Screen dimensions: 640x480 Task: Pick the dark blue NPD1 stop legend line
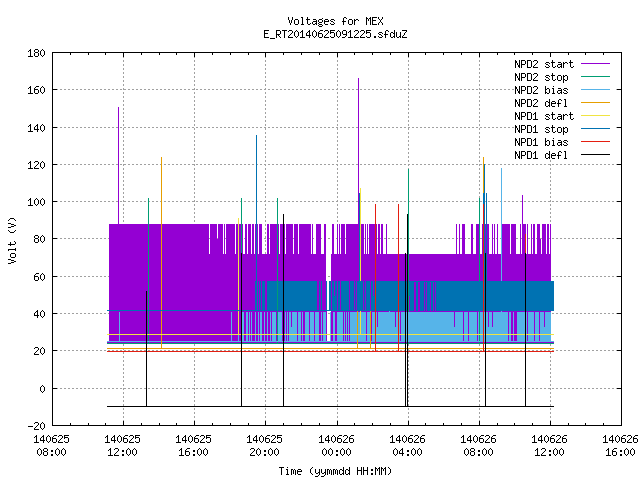point(595,129)
